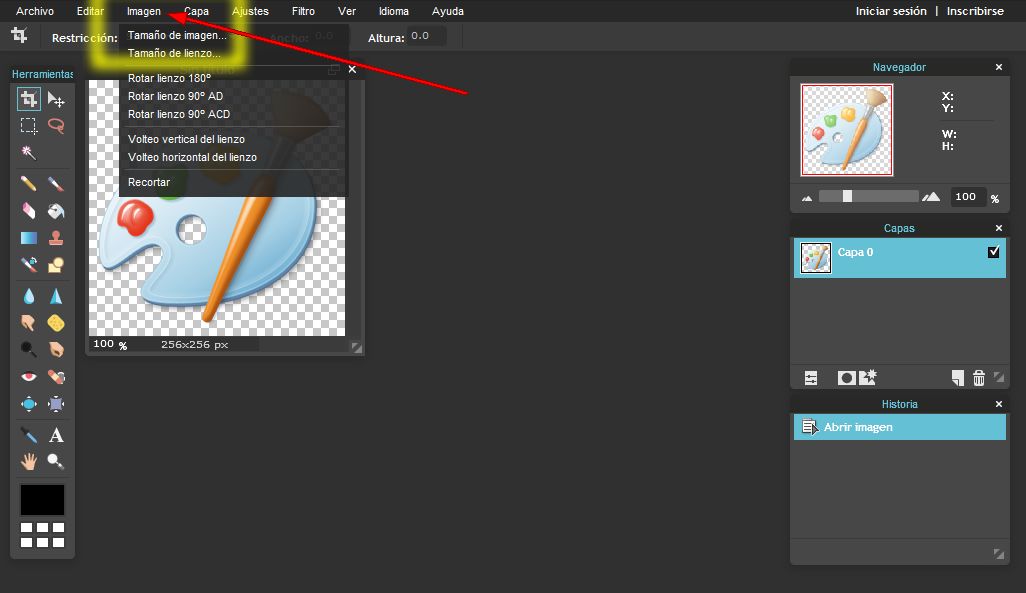The image size is (1026, 593).
Task: Select the Brush tool
Action: point(56,183)
